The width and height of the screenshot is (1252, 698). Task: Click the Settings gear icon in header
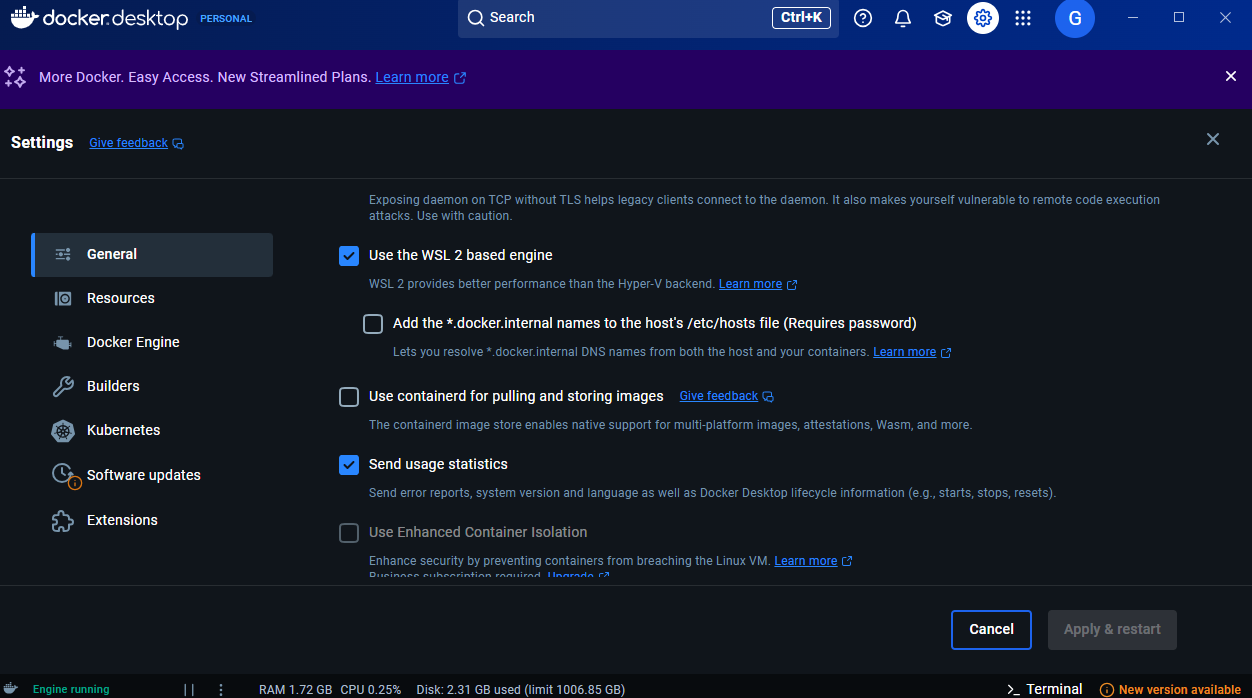point(983,18)
